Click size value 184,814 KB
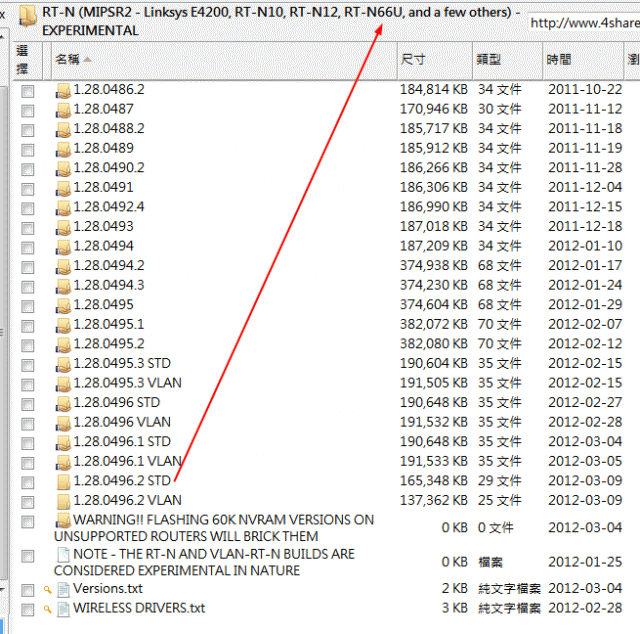640x634 pixels. pos(433,89)
